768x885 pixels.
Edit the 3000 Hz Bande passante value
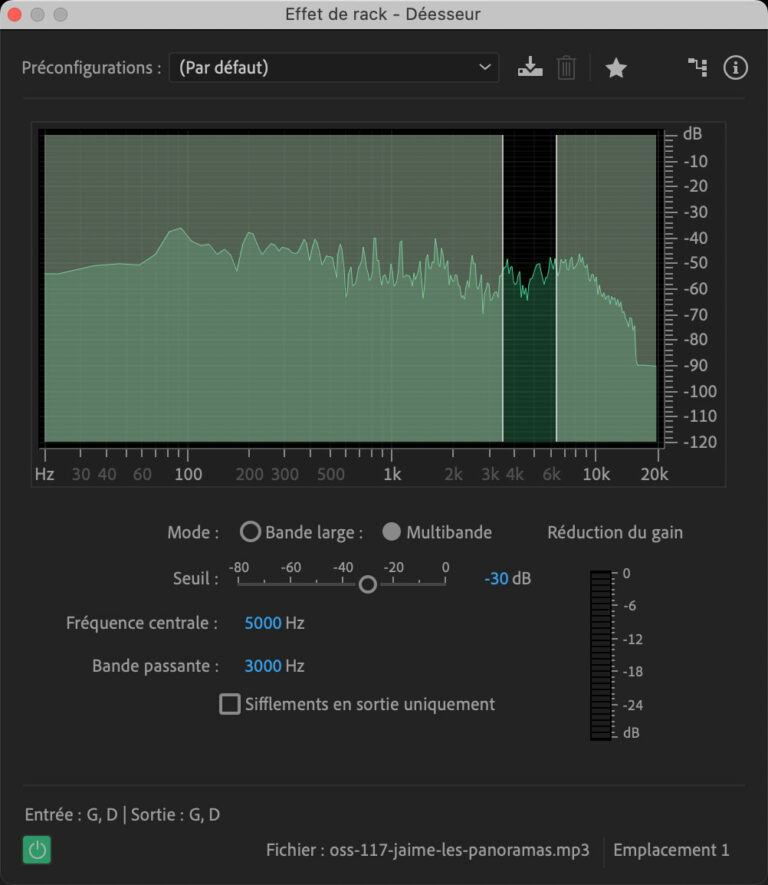[262, 665]
